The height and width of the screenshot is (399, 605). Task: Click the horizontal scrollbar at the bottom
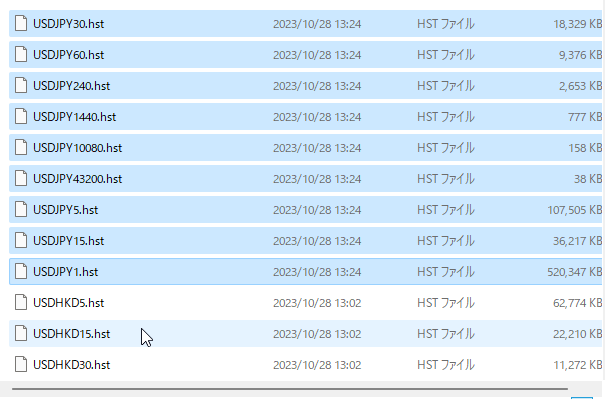pos(290,389)
